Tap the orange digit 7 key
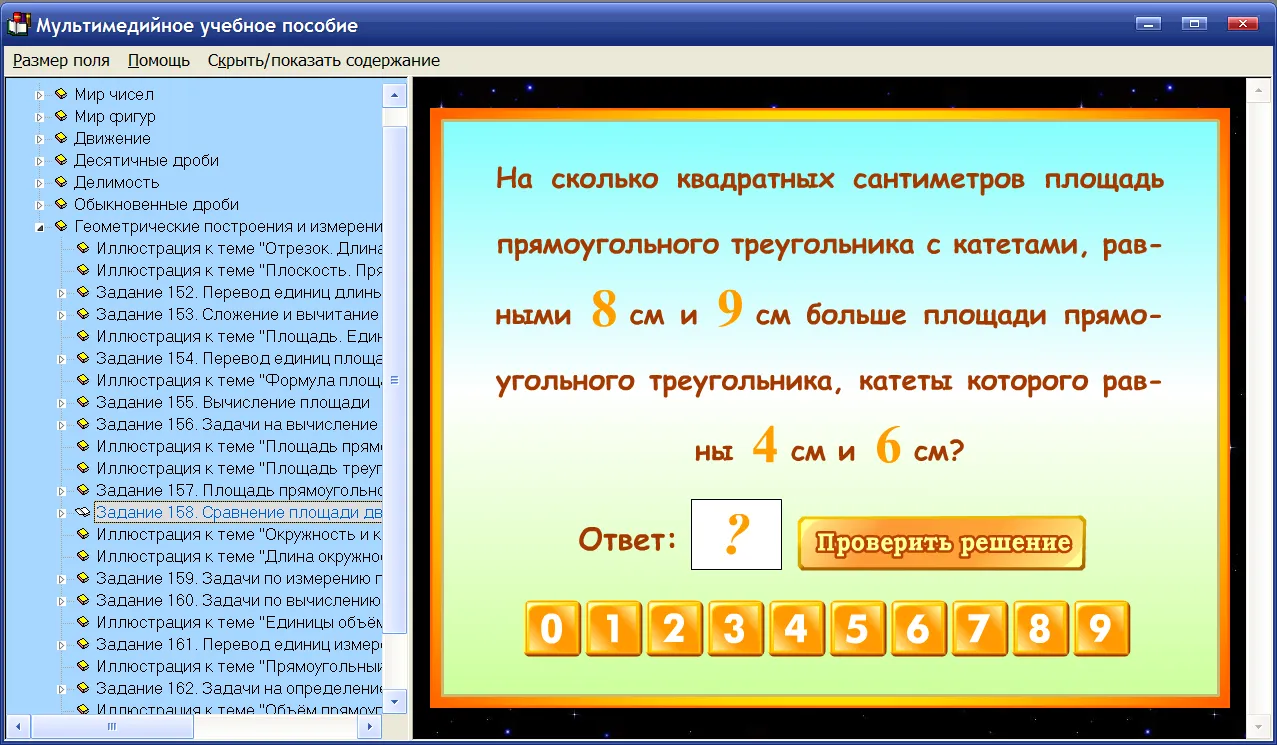 click(979, 629)
